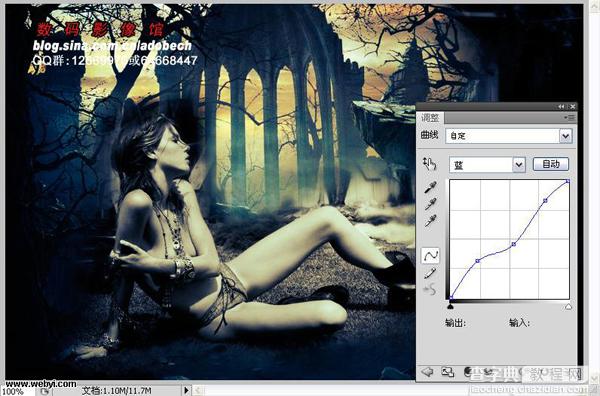Click the 曲线 curves label
The width and height of the screenshot is (600, 396).
[x=429, y=135]
